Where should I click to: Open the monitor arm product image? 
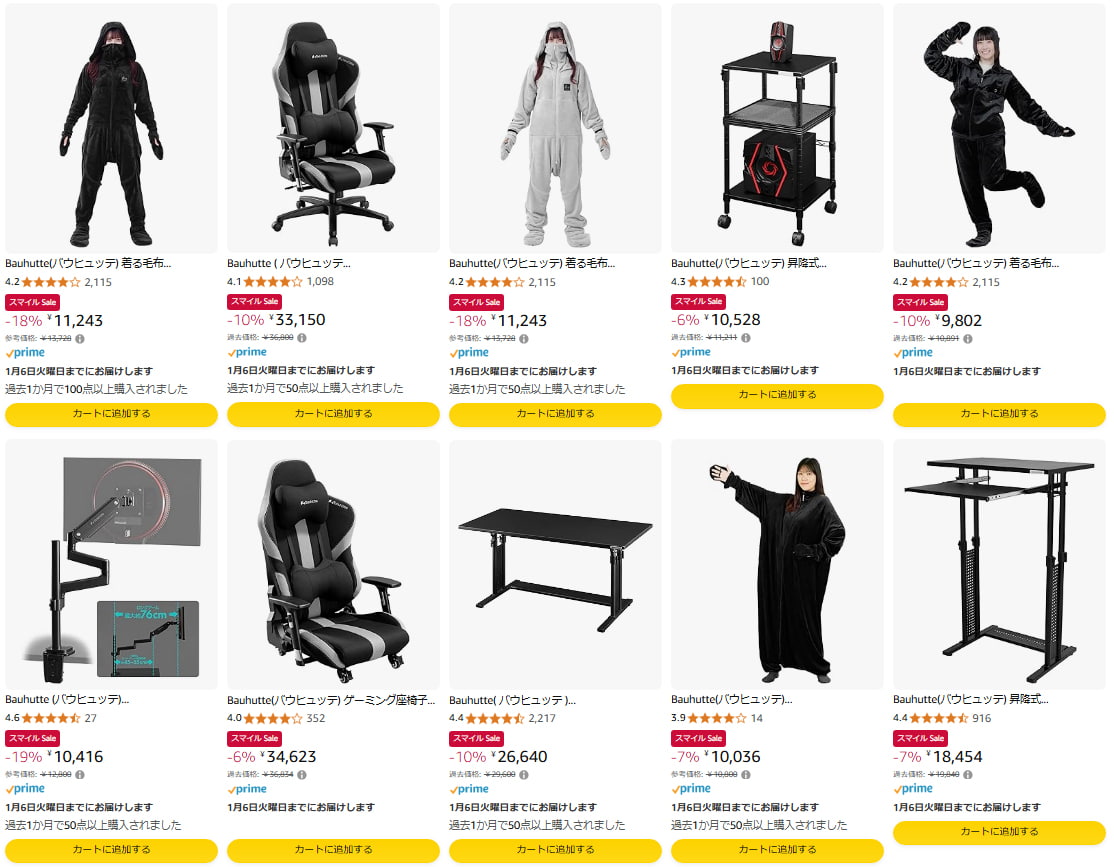[x=112, y=564]
